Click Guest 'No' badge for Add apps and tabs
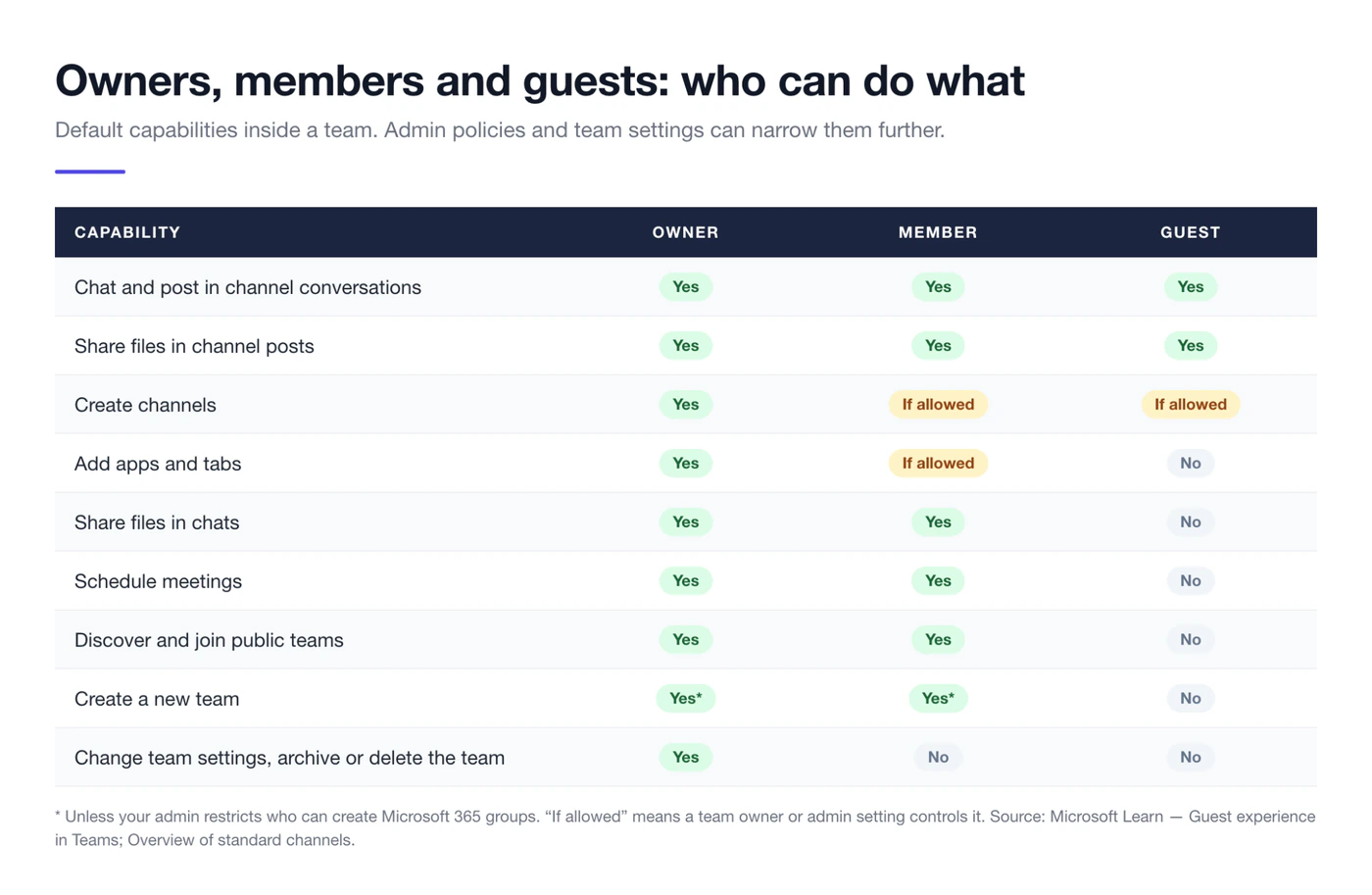This screenshot has height=895, width=1372. 1191,463
